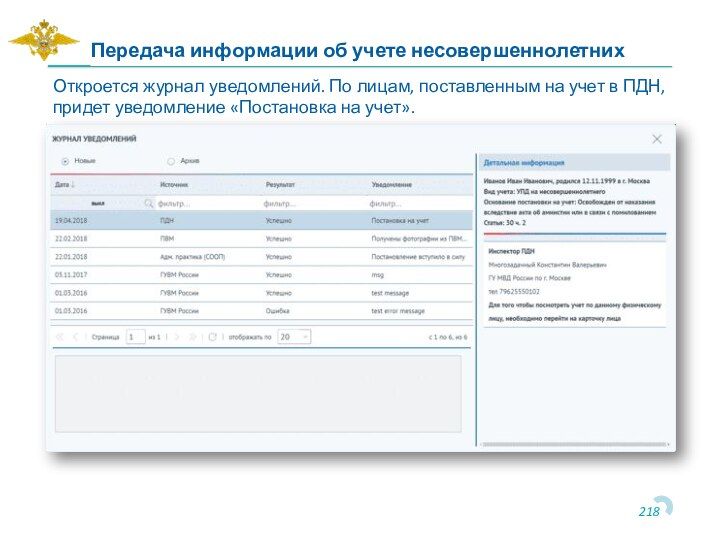This screenshot has width=720, height=540.
Task: Sort by the Дата column header
Action: point(64,185)
